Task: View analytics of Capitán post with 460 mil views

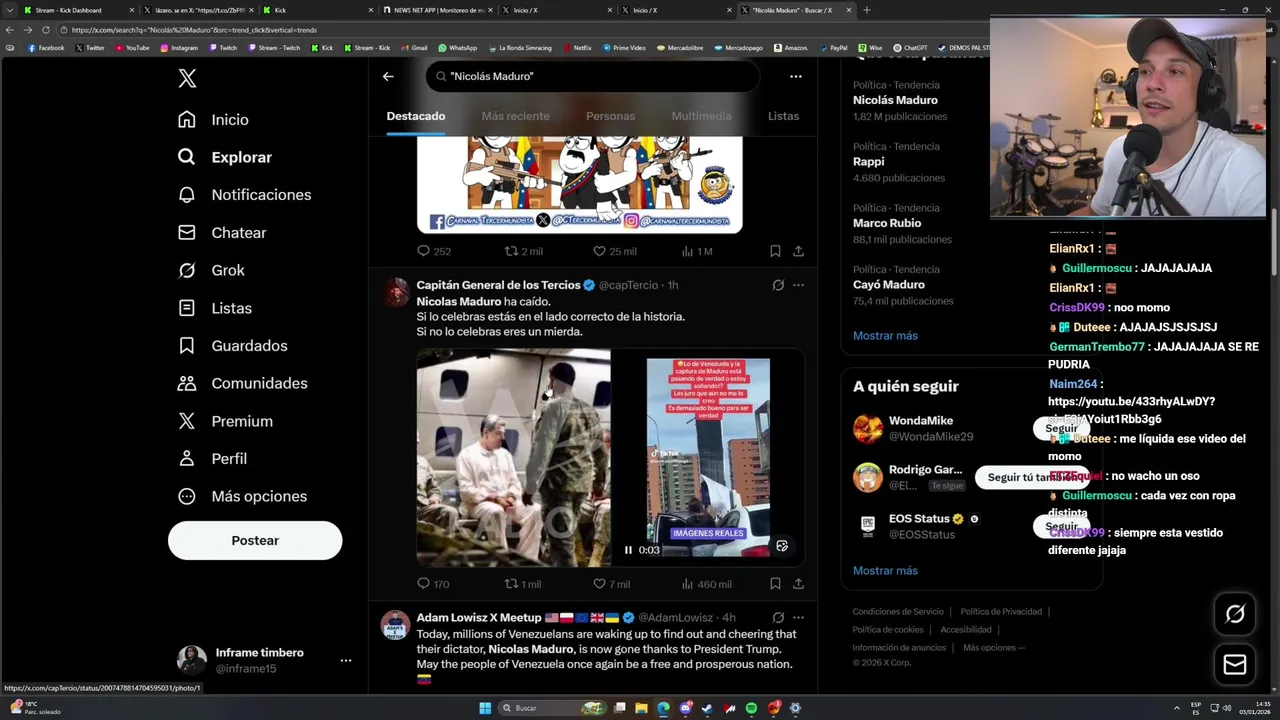Action: (706, 584)
